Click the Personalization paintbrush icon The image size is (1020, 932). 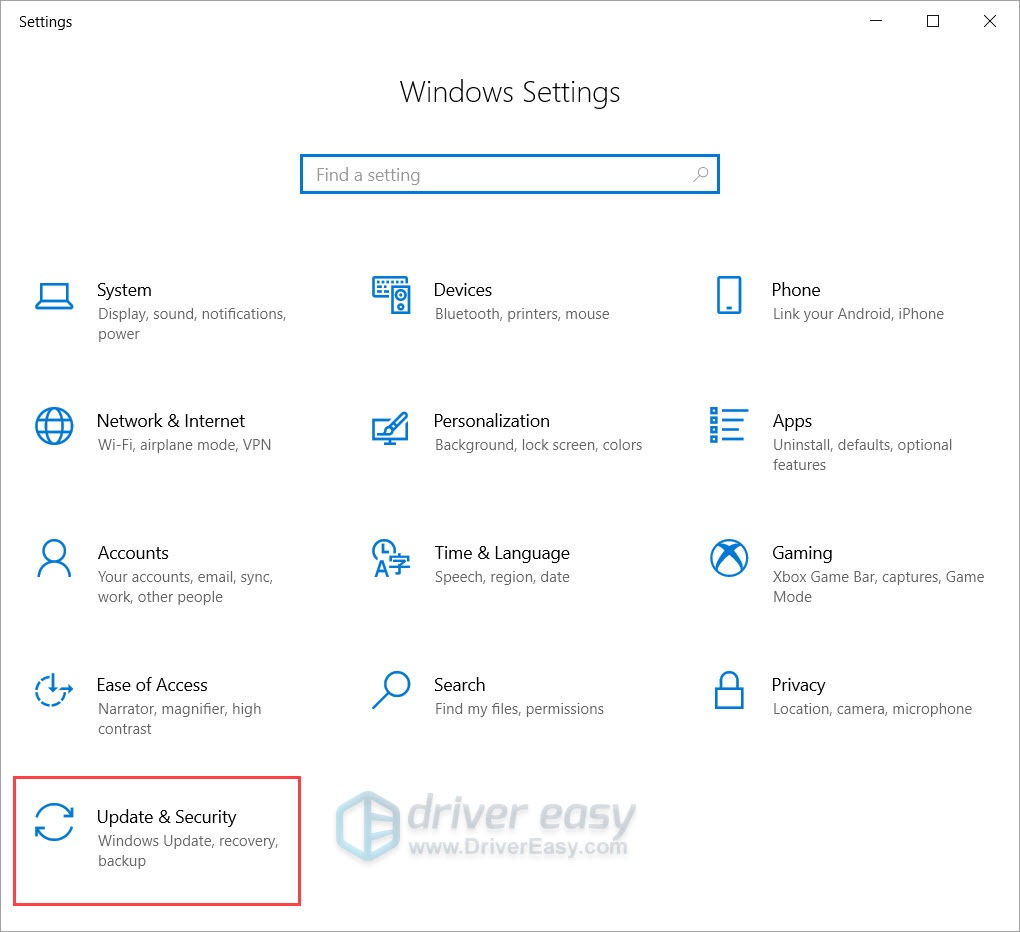391,427
